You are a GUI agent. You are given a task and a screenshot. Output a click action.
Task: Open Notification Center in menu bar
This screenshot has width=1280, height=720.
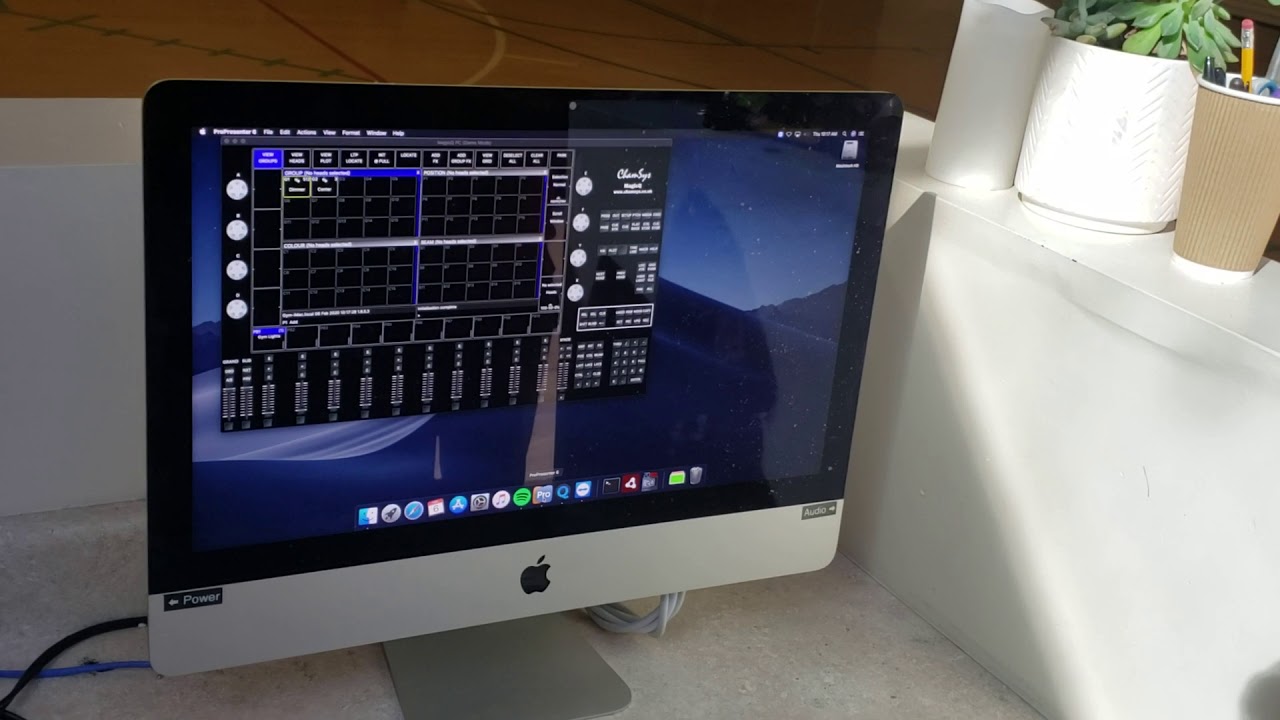(x=862, y=133)
